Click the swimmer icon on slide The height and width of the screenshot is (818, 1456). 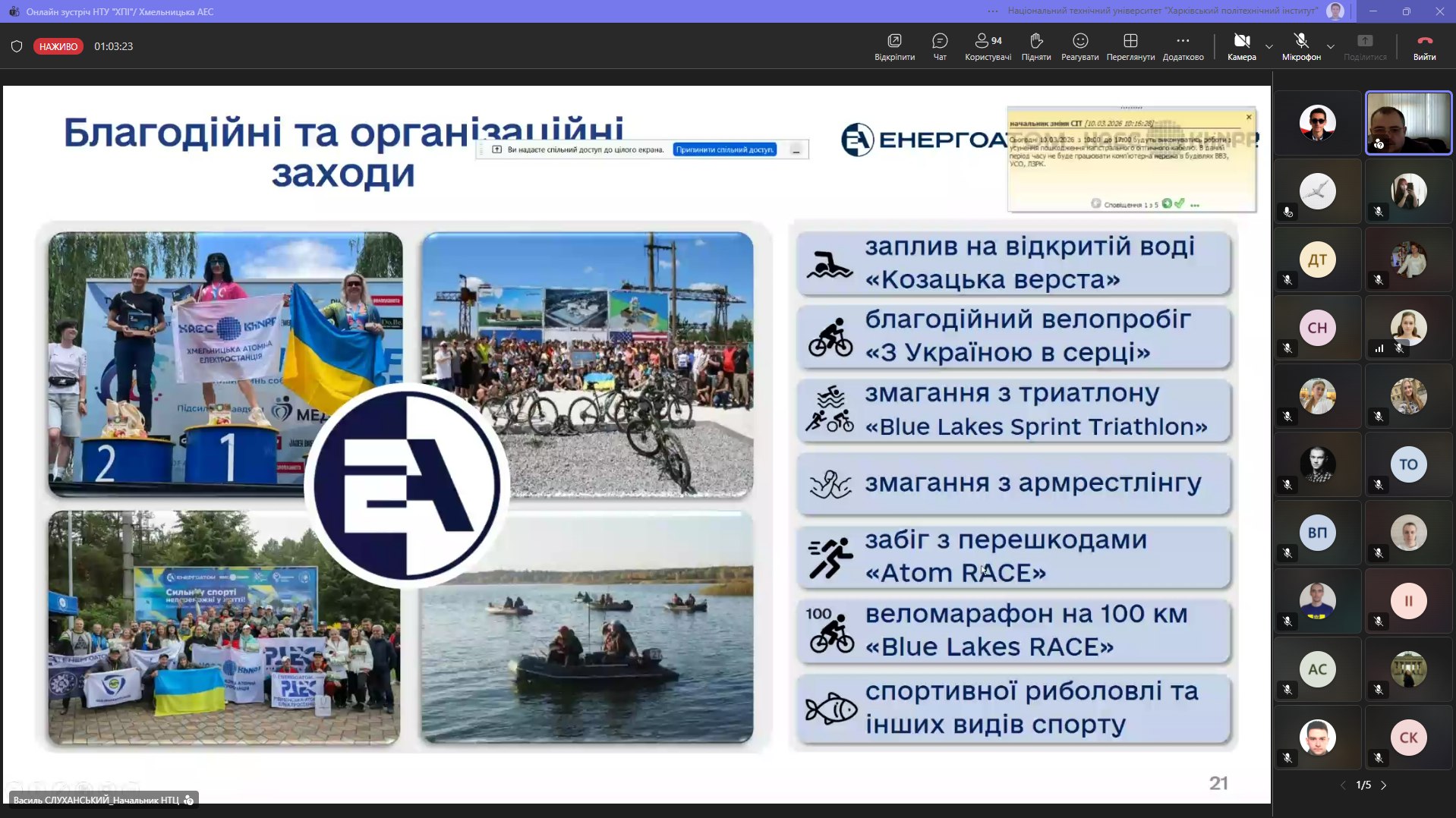(830, 264)
